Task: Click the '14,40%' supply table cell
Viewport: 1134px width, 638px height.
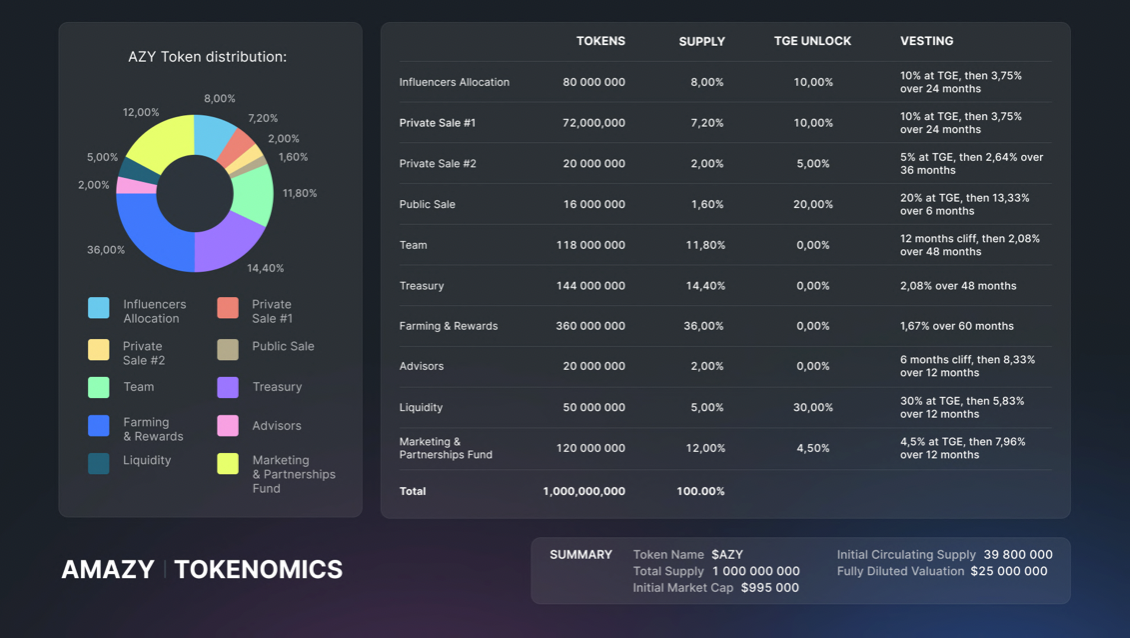Action: tap(705, 286)
